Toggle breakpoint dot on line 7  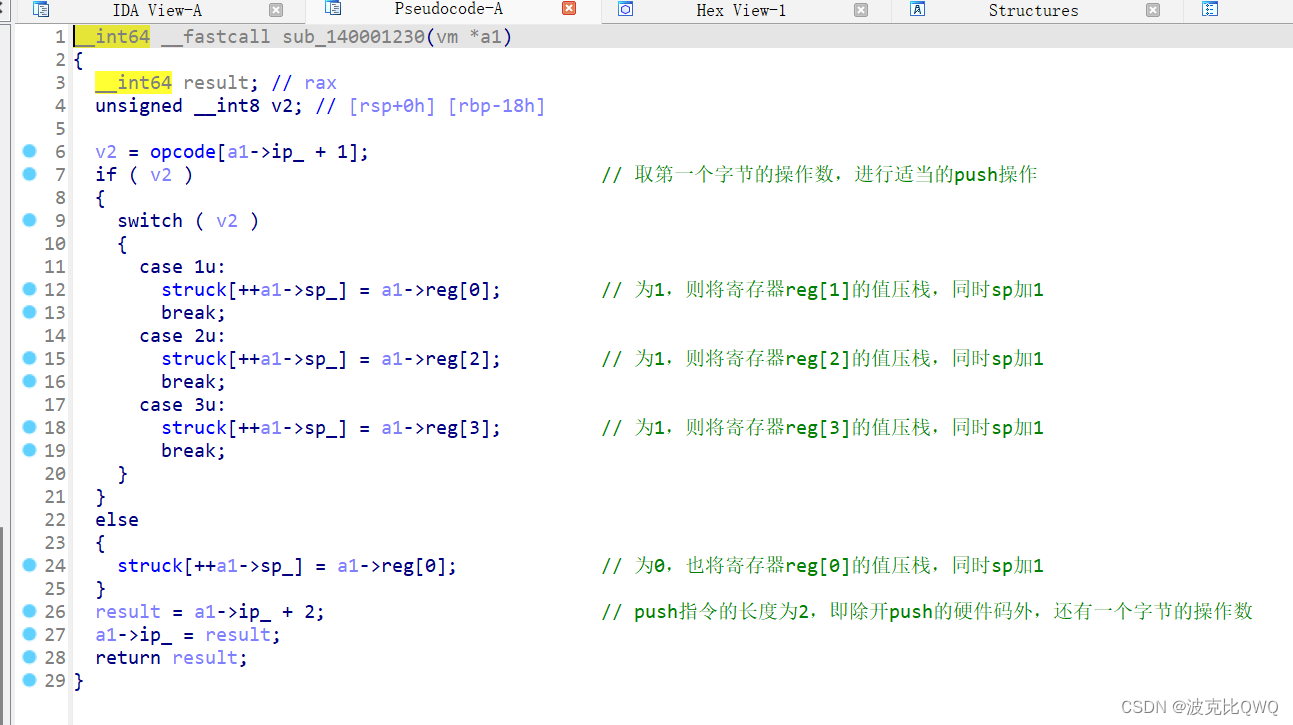point(29,174)
